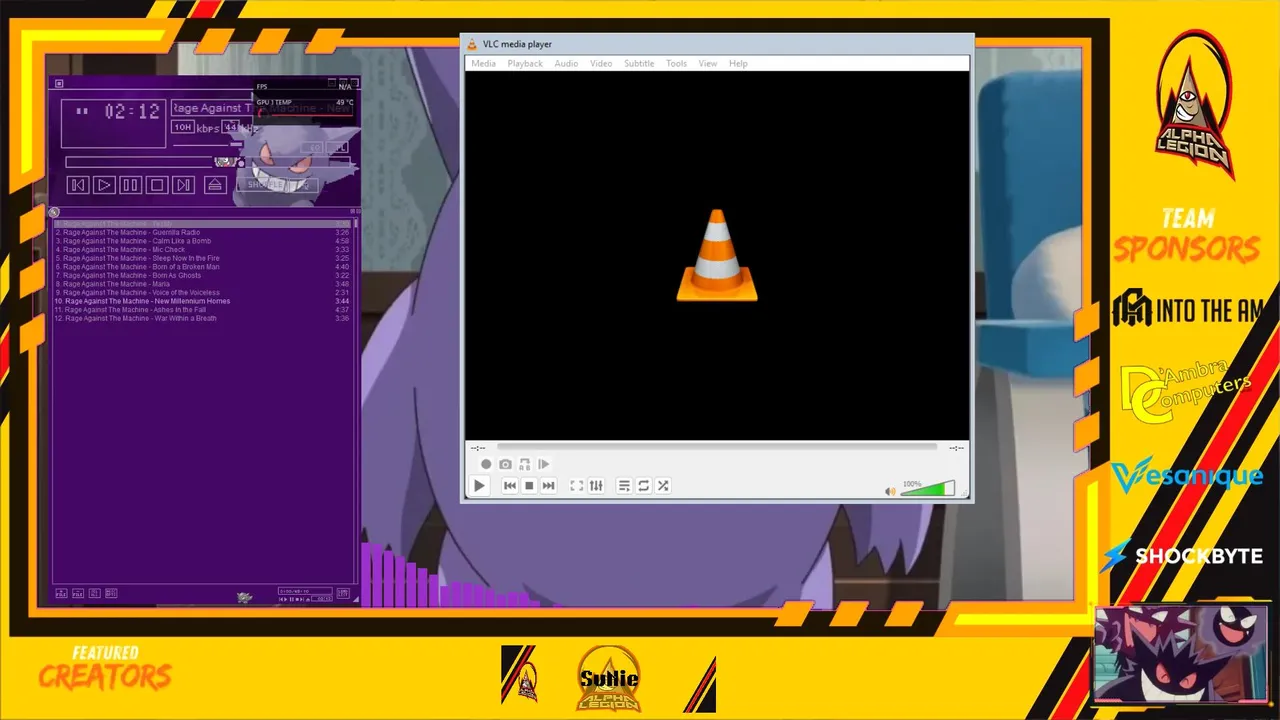Open the VLC Help menu
This screenshot has width=1280, height=720.
(x=738, y=63)
